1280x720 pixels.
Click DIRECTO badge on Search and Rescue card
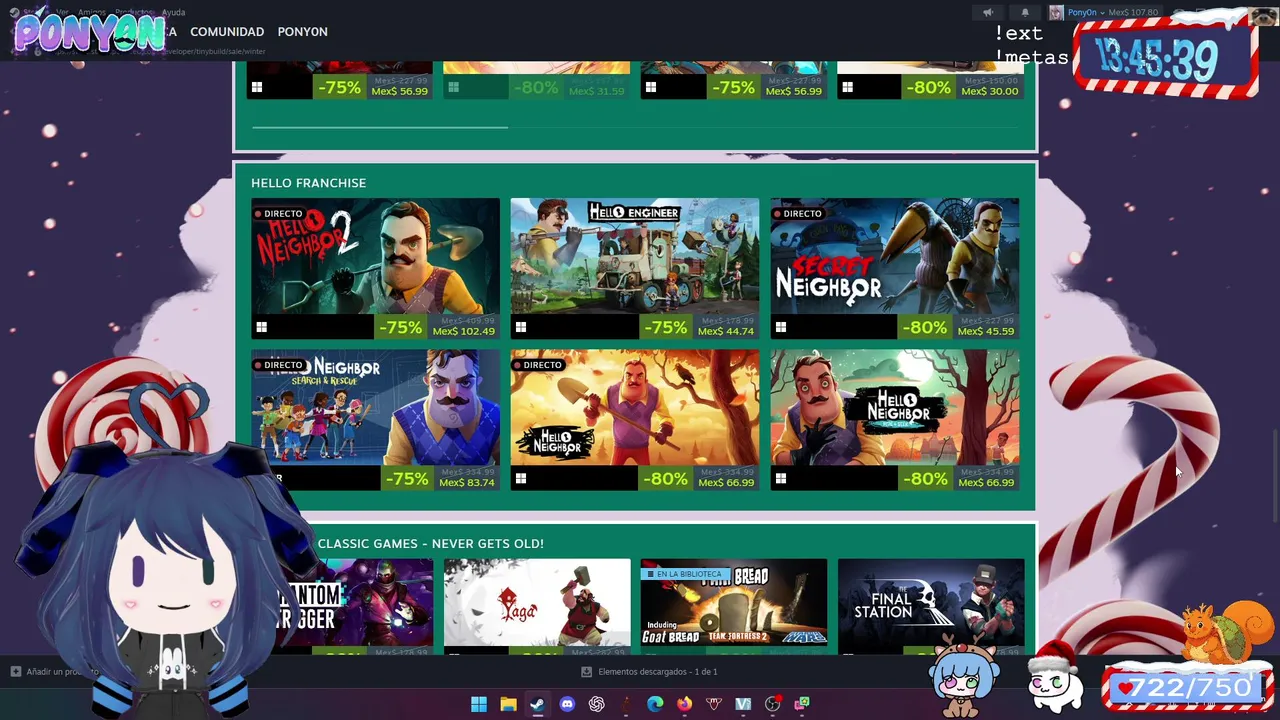coord(278,365)
